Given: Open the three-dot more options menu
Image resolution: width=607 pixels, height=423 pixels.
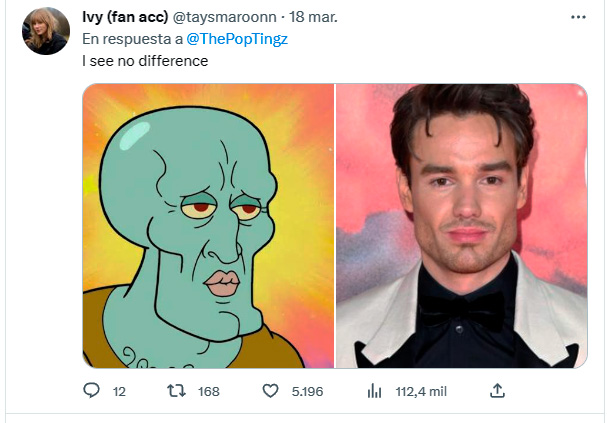Looking at the screenshot, I should pyautogui.click(x=579, y=17).
